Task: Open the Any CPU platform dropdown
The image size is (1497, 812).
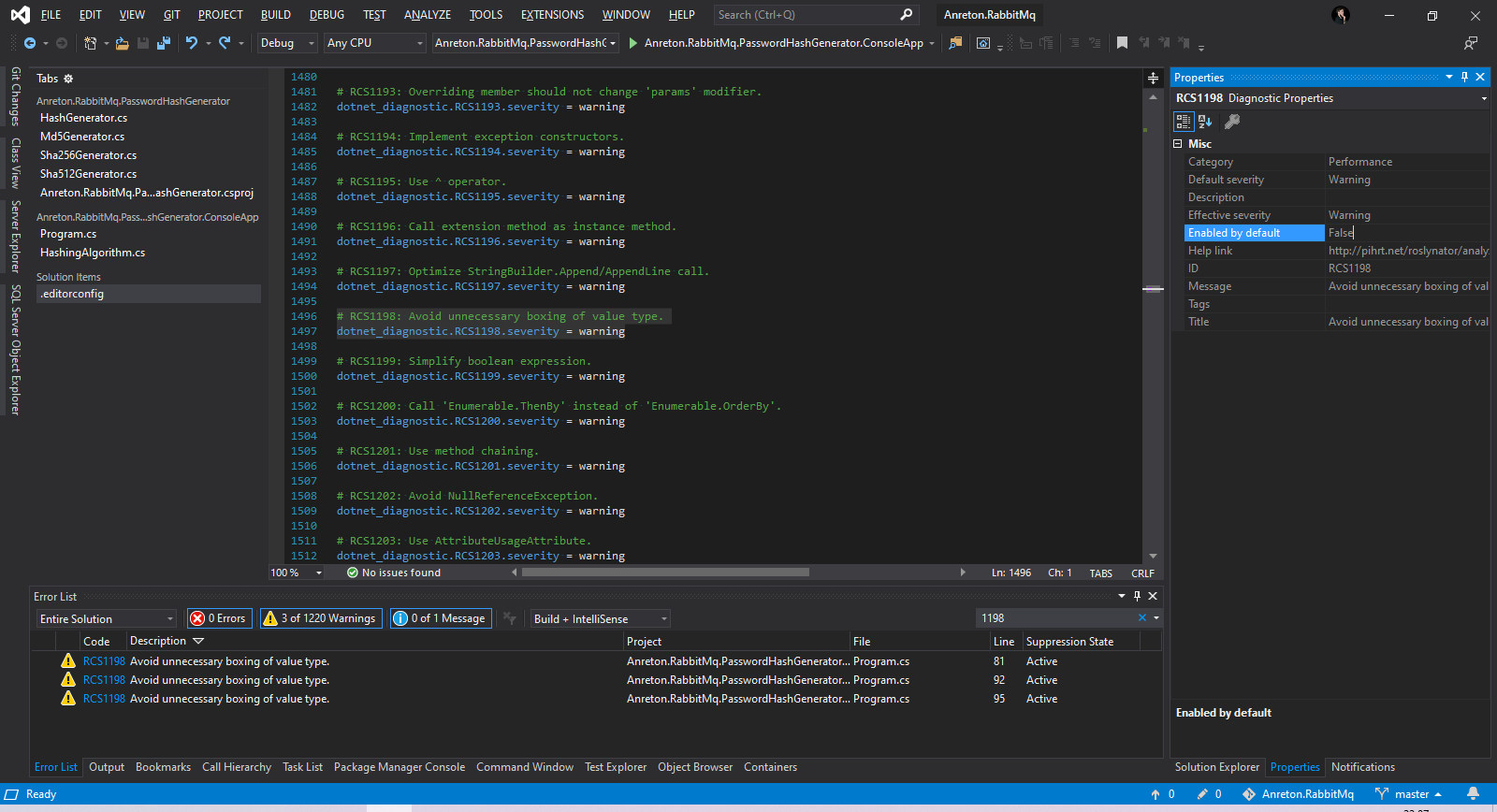Action: (374, 43)
